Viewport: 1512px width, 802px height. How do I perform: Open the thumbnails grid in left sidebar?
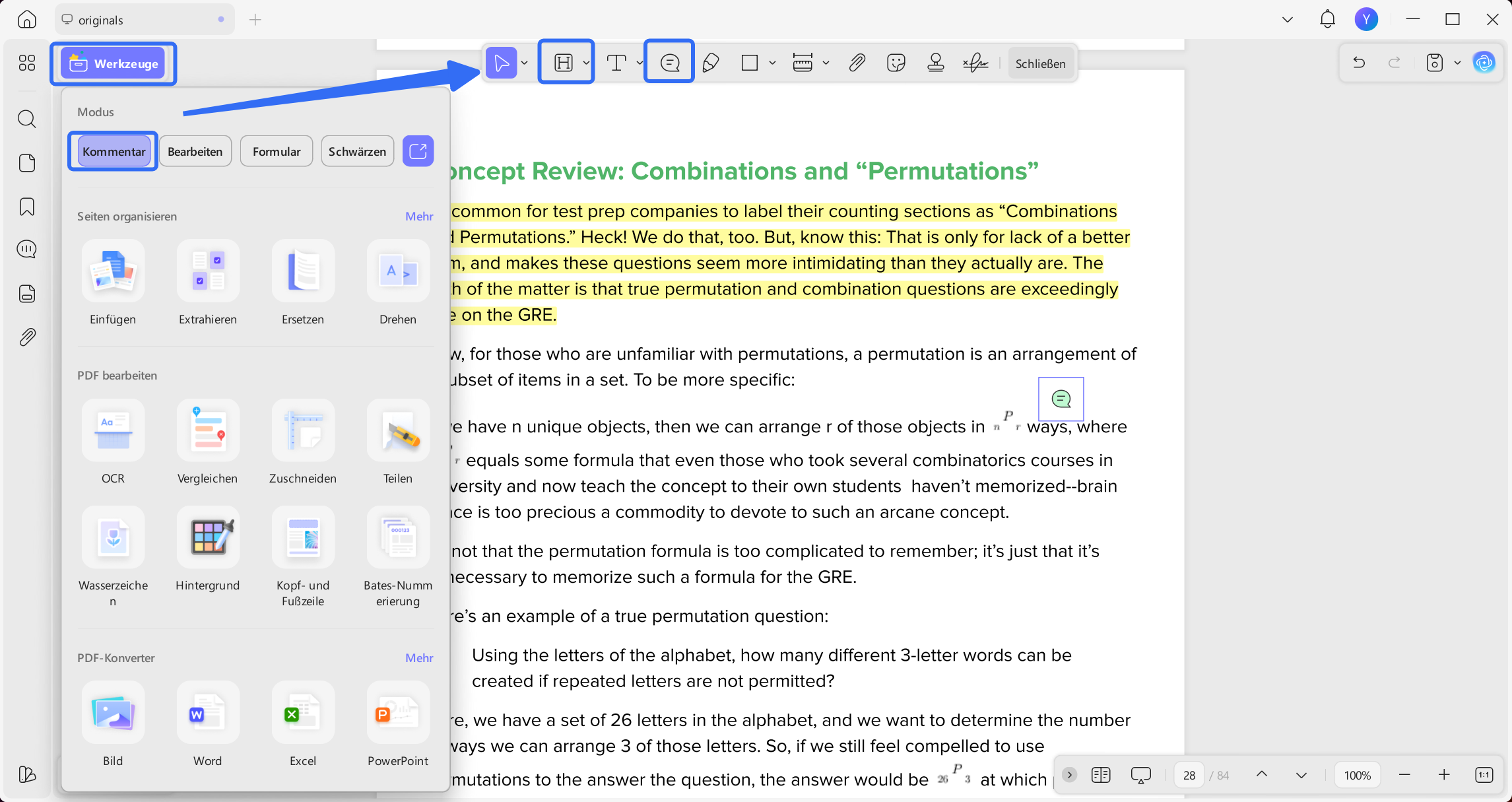click(x=27, y=63)
